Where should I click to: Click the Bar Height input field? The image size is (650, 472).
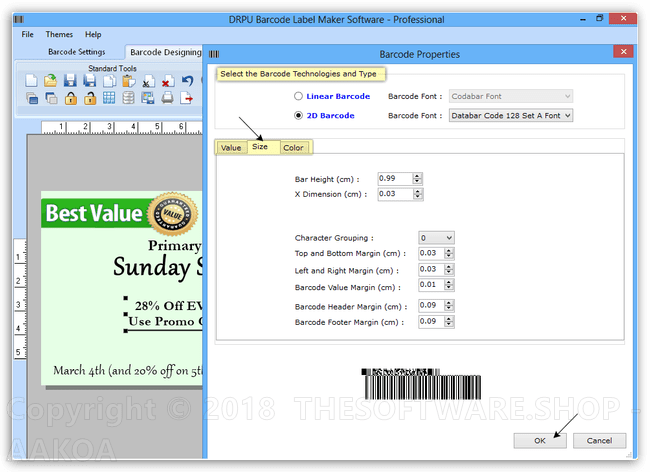(x=394, y=178)
